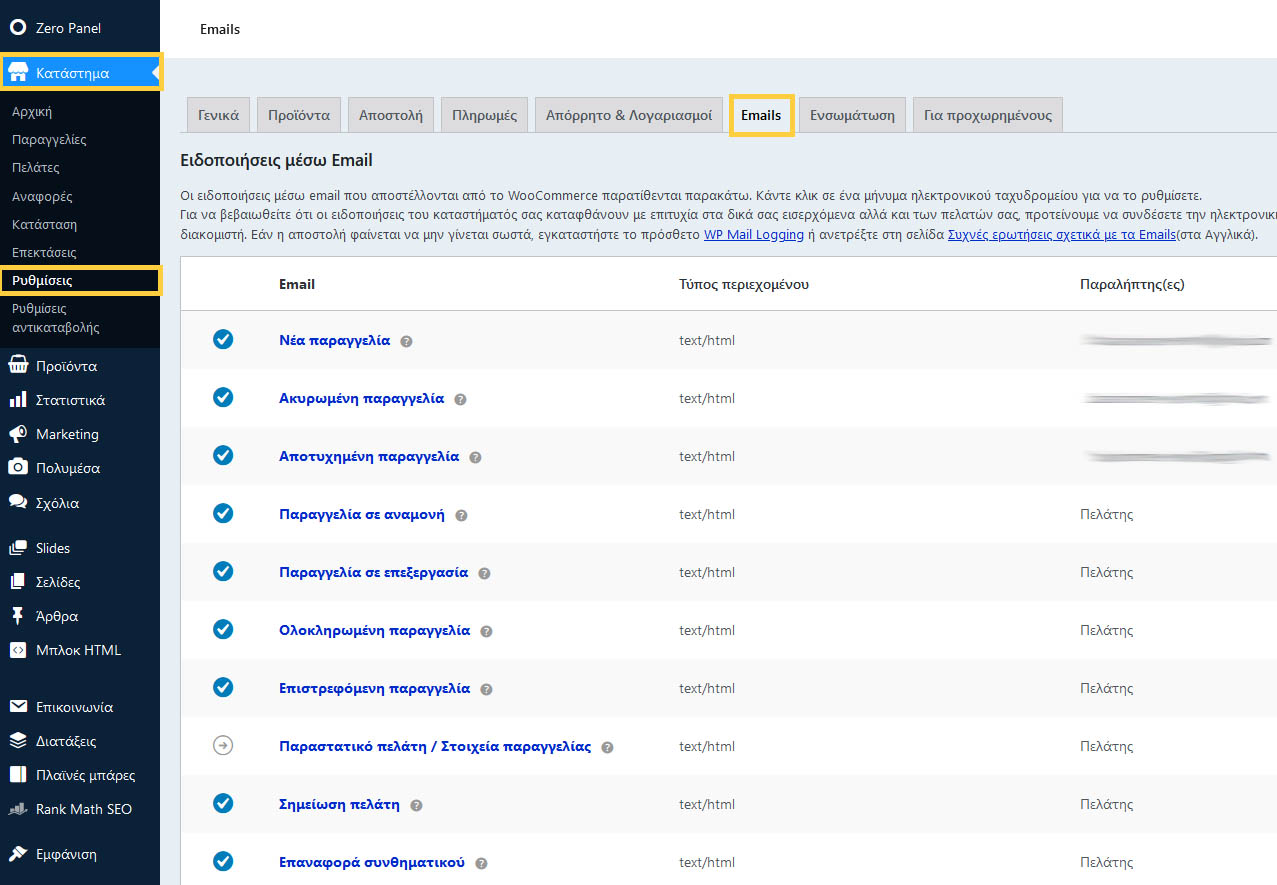Click the Rank Math SEO icon
Viewport: 1277px width, 885px height.
point(18,809)
